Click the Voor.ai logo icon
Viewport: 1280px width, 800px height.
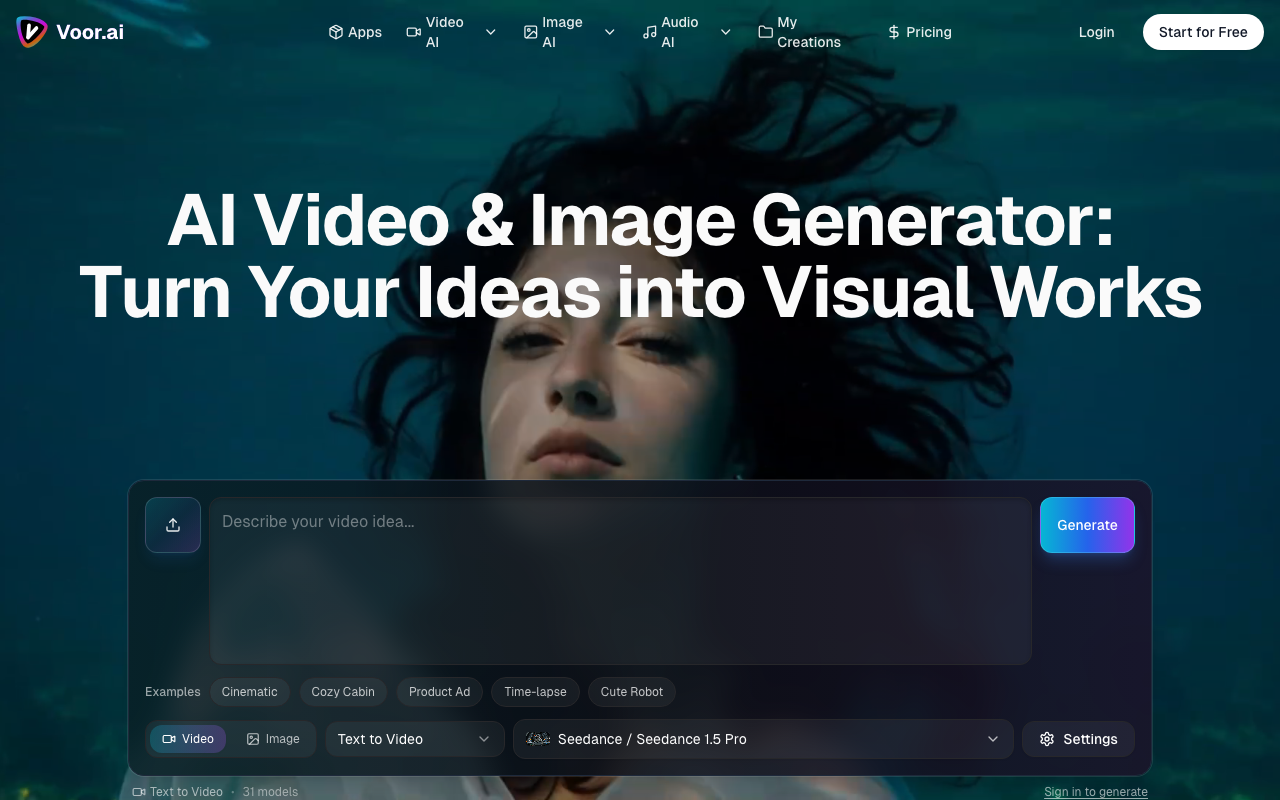tap(32, 32)
